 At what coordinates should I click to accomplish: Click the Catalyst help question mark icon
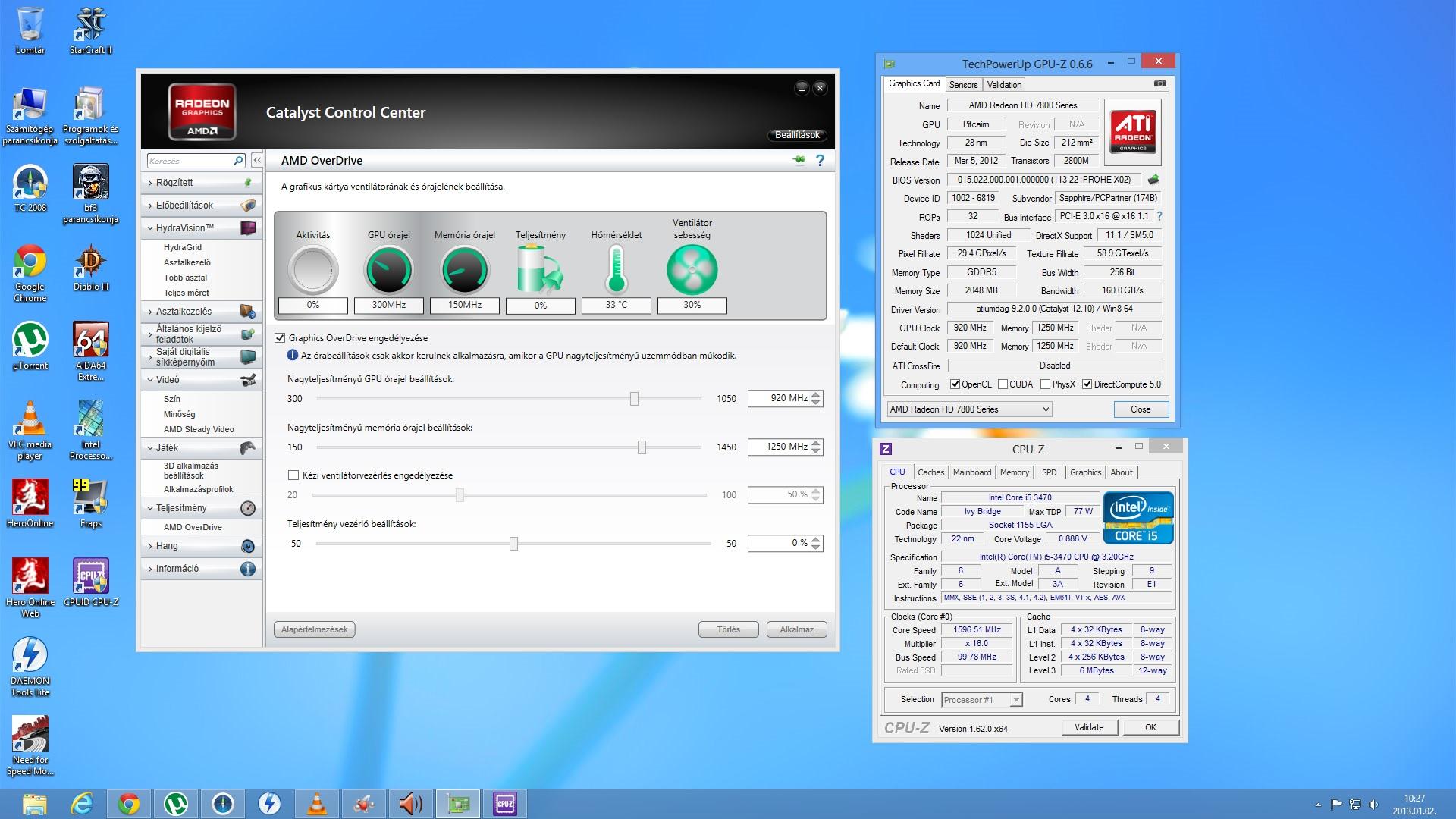[820, 161]
